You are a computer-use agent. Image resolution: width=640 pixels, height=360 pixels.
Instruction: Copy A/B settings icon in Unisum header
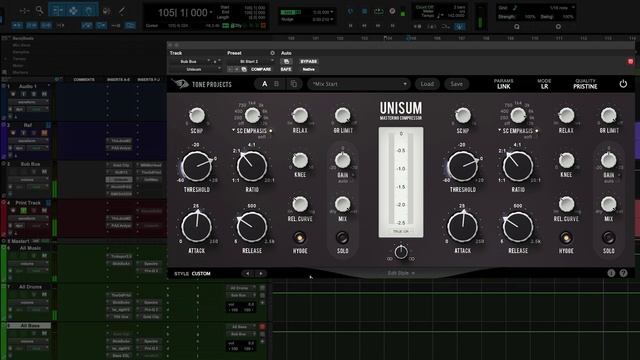click(293, 84)
